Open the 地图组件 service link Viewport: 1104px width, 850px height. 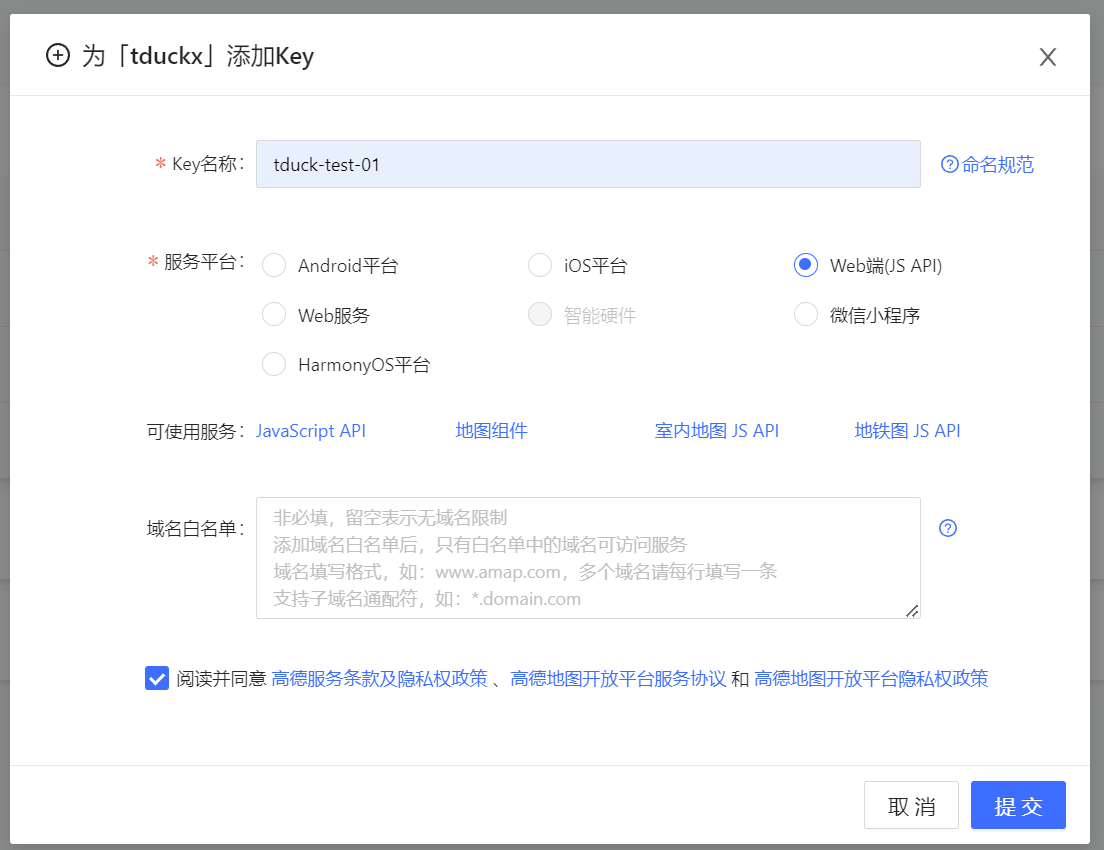click(491, 431)
